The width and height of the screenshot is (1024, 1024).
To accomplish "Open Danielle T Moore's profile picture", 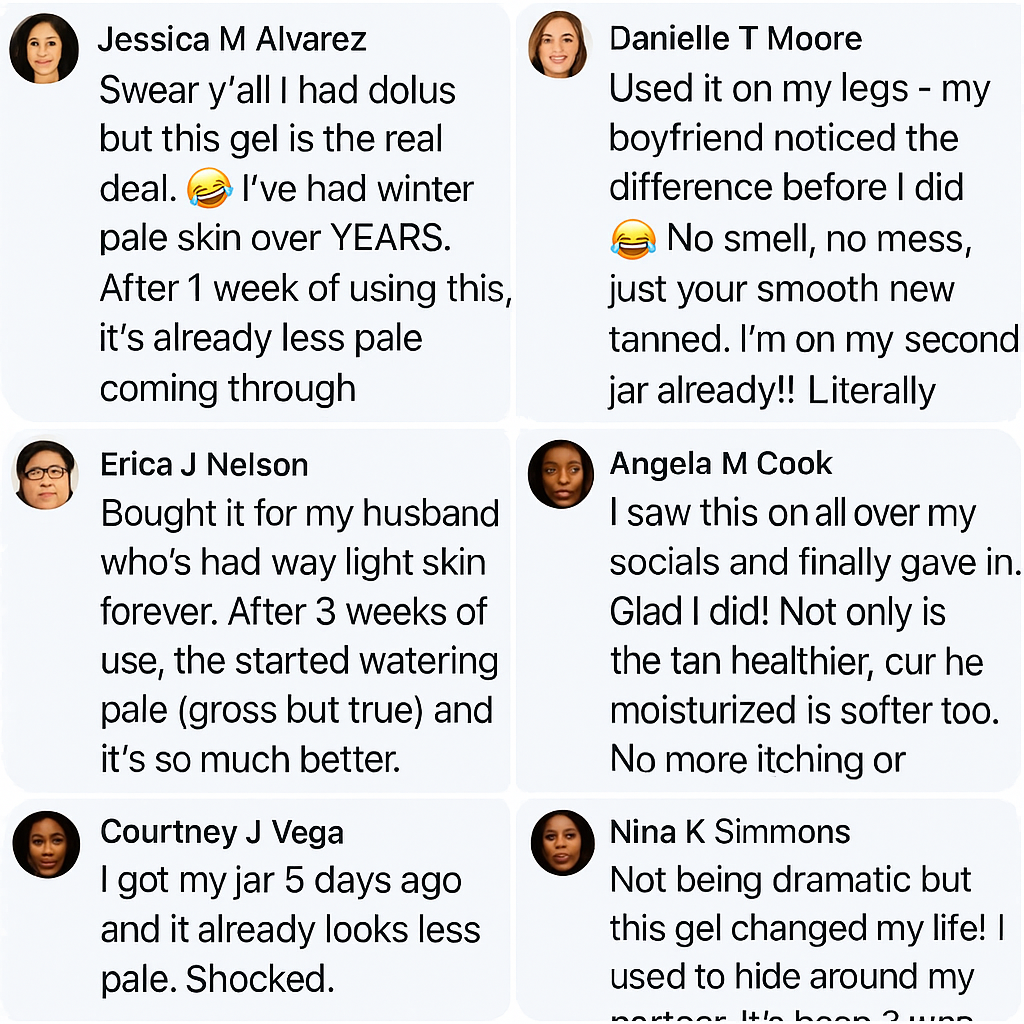I will 560,44.
